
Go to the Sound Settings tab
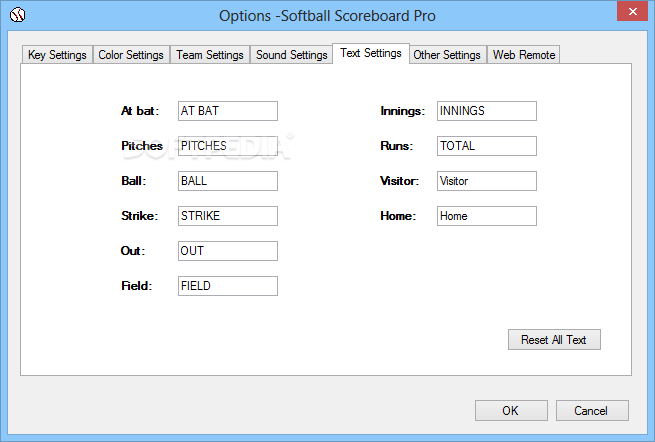(292, 55)
